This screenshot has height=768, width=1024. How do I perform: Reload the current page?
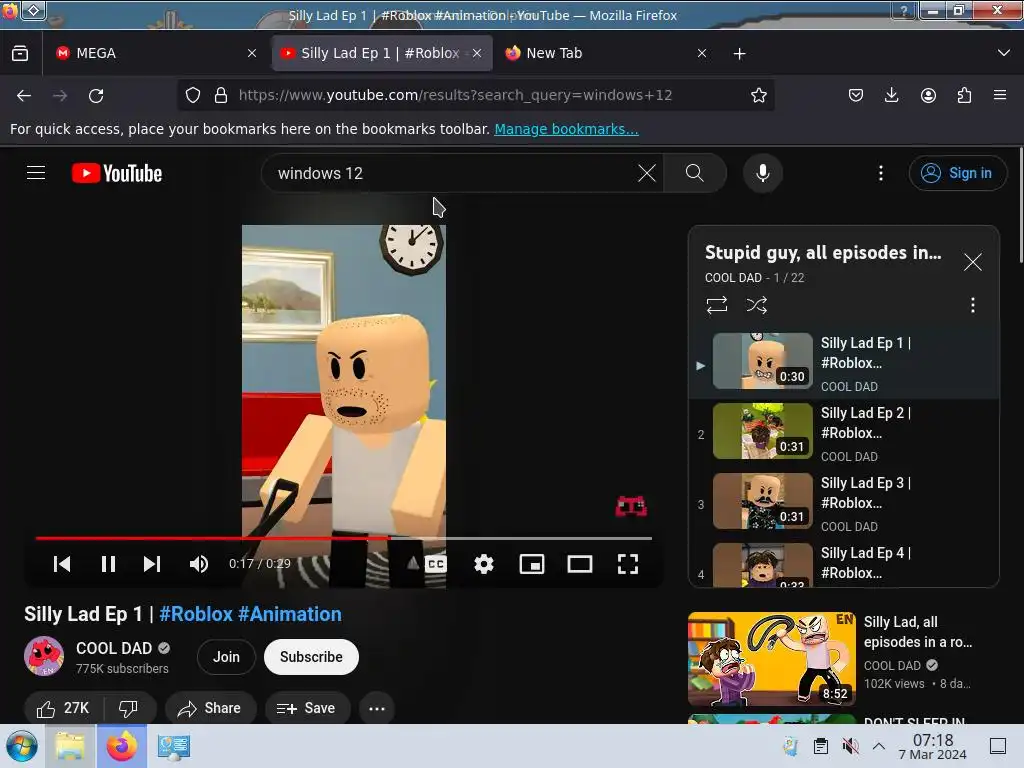tap(96, 96)
